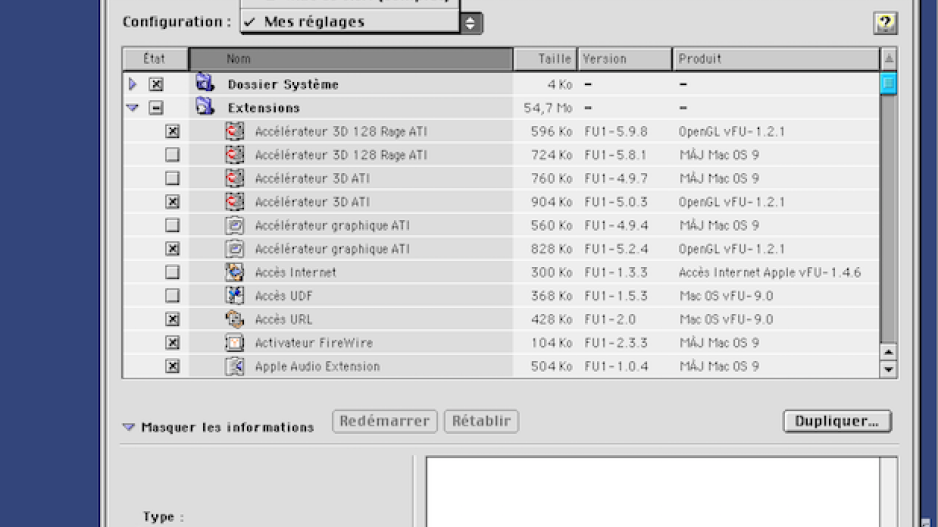Open help with the question mark icon
938x527 pixels.
[x=885, y=23]
